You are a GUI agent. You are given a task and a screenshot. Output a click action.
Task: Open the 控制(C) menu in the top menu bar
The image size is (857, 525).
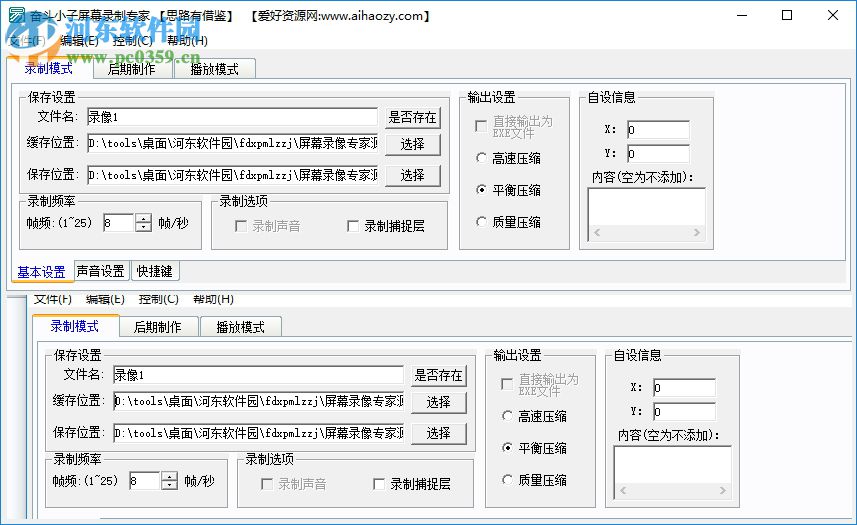point(133,40)
